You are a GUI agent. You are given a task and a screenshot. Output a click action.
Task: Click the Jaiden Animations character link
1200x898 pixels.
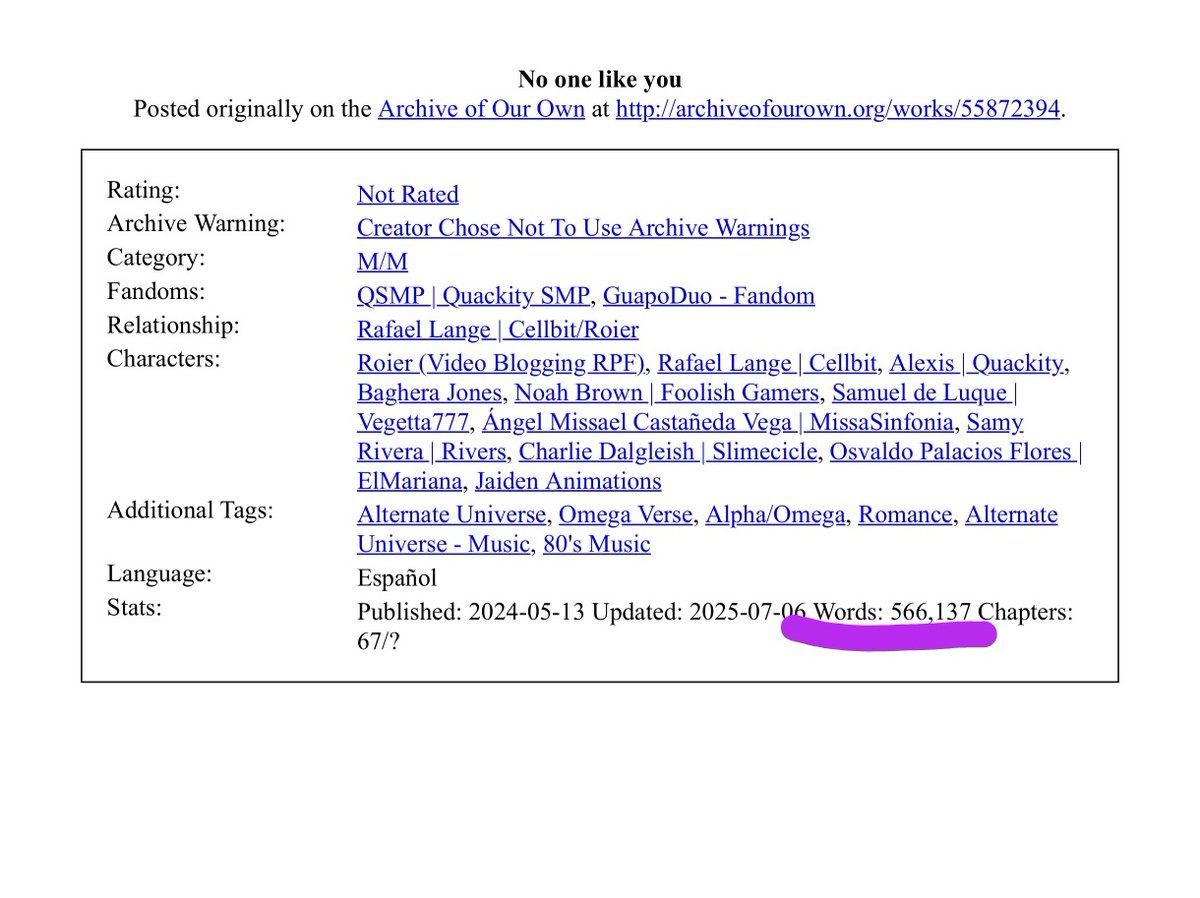568,481
